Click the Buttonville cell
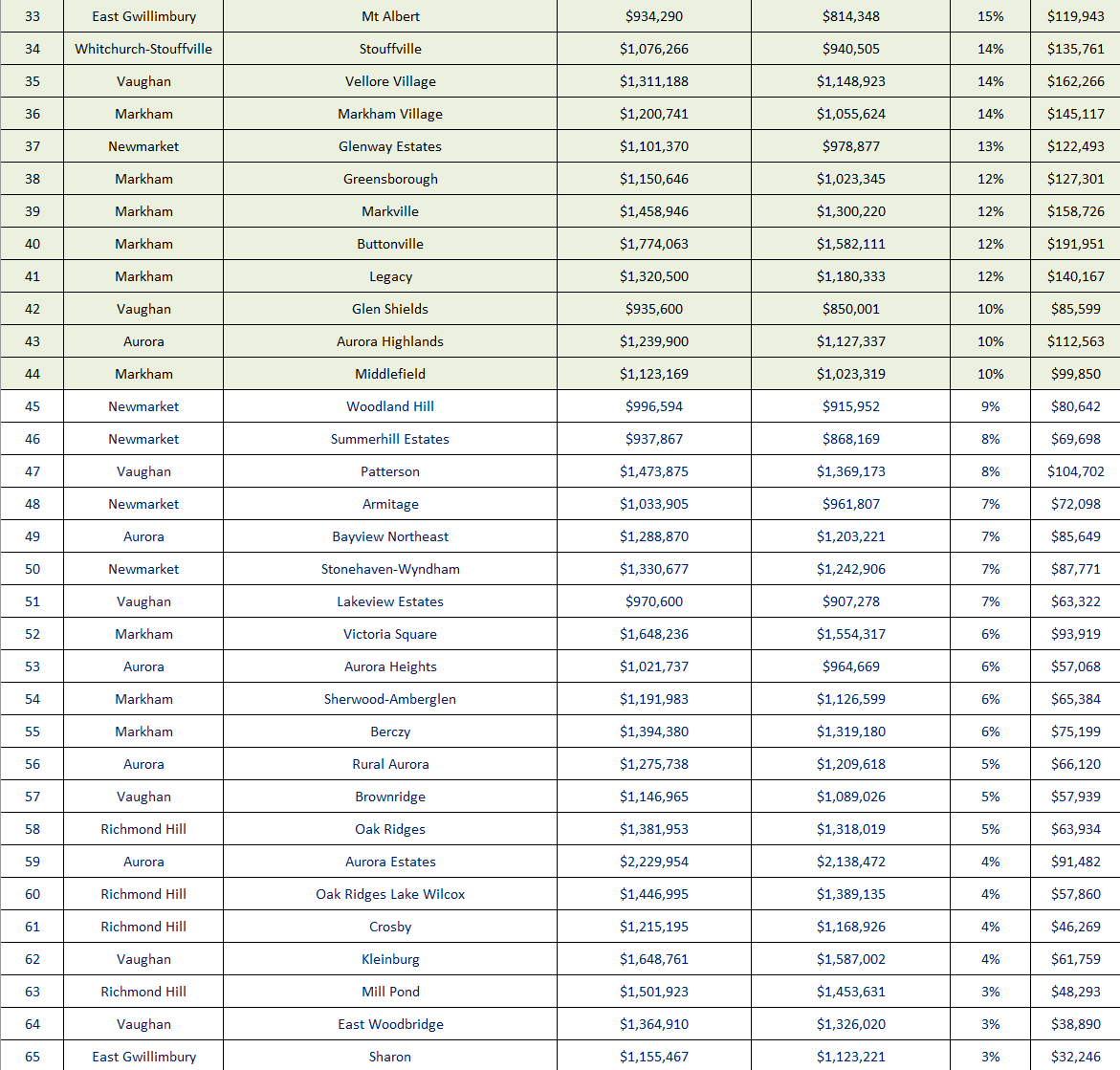1120x1070 pixels. click(390, 244)
